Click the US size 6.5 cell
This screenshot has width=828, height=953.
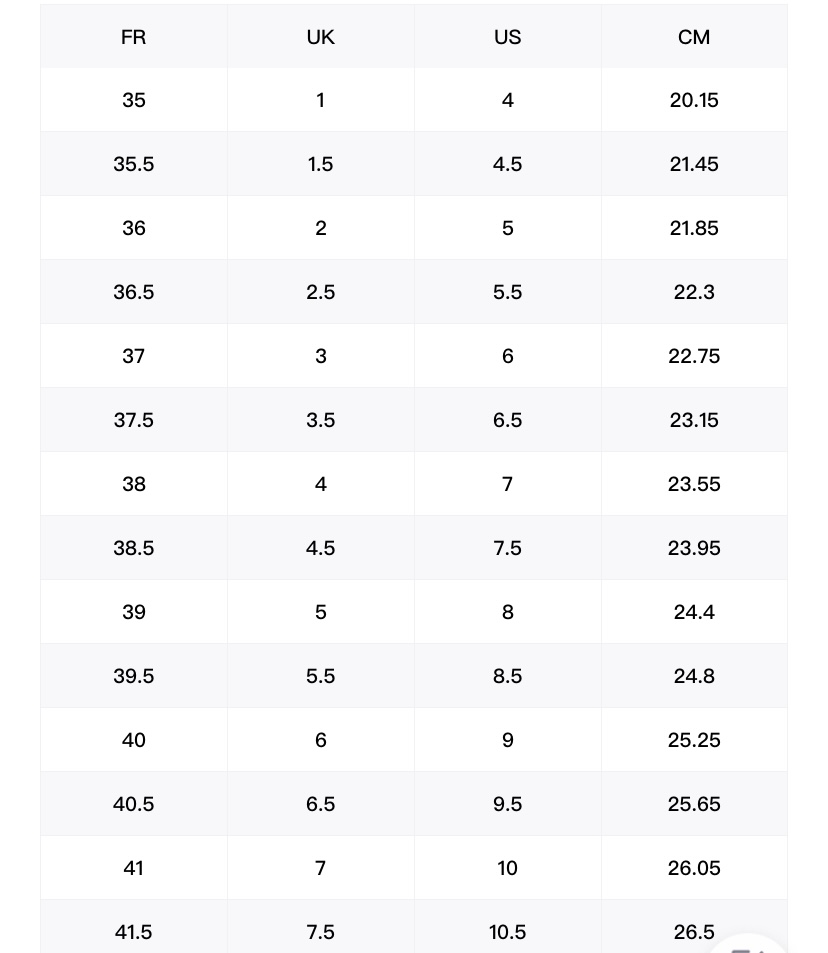(507, 420)
